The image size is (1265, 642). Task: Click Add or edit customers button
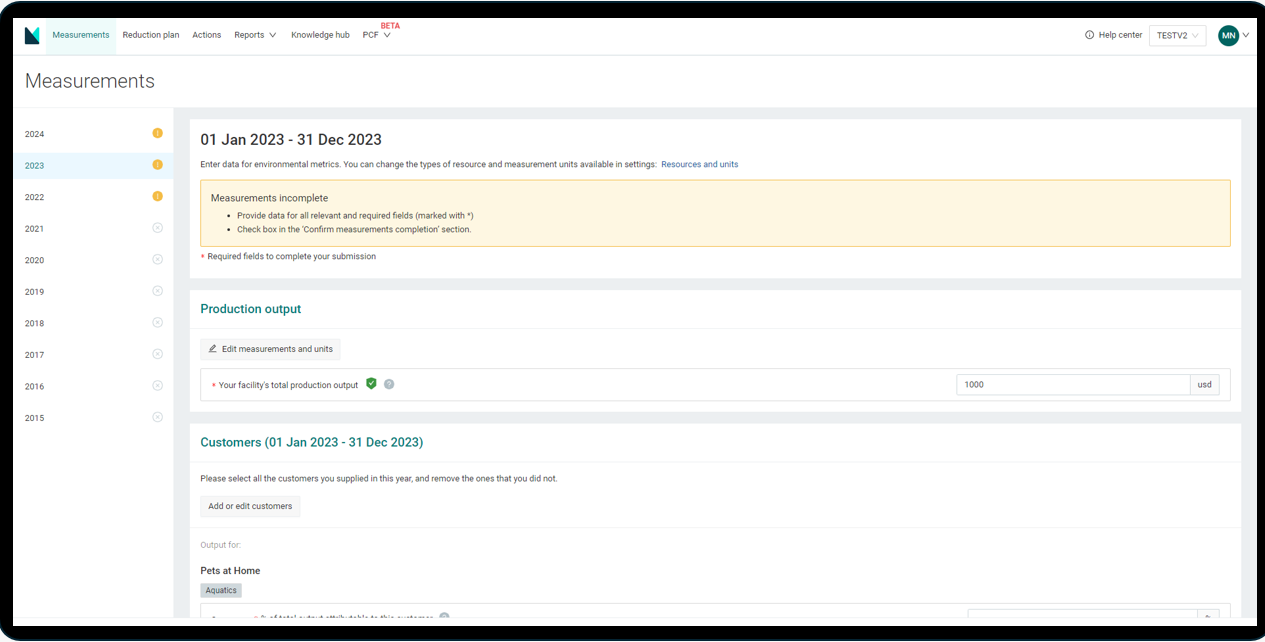pyautogui.click(x=250, y=506)
